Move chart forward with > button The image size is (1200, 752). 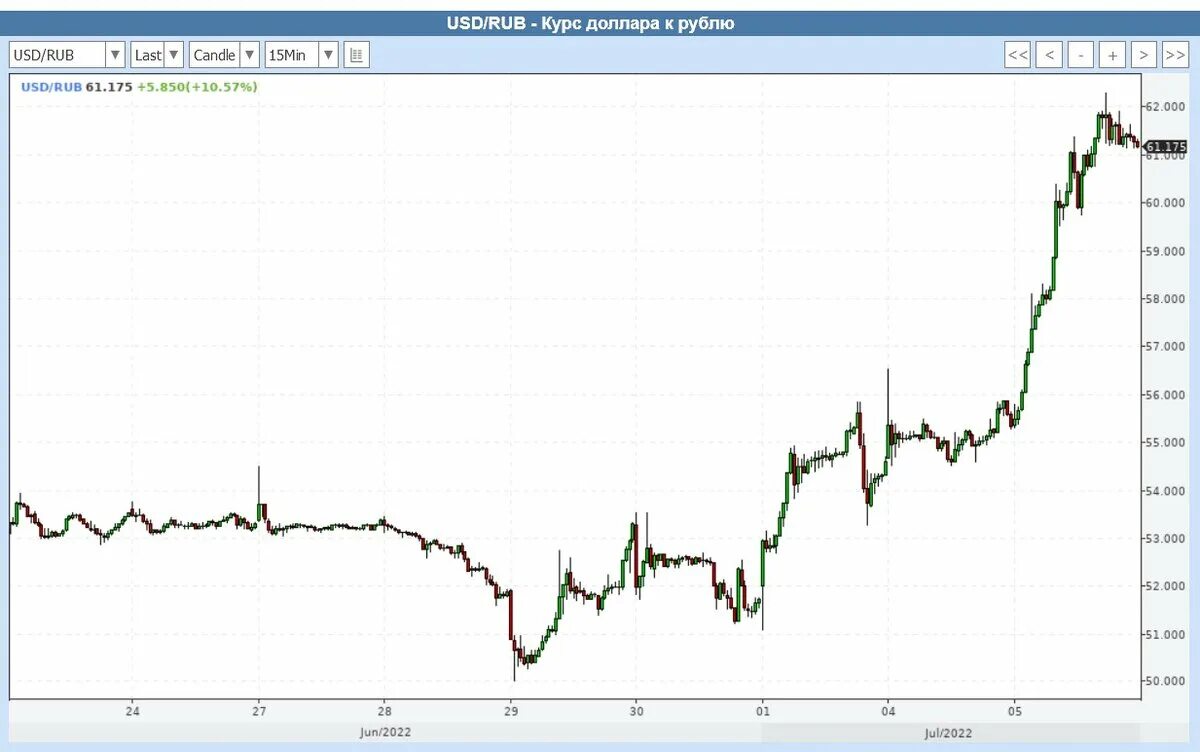[1145, 55]
